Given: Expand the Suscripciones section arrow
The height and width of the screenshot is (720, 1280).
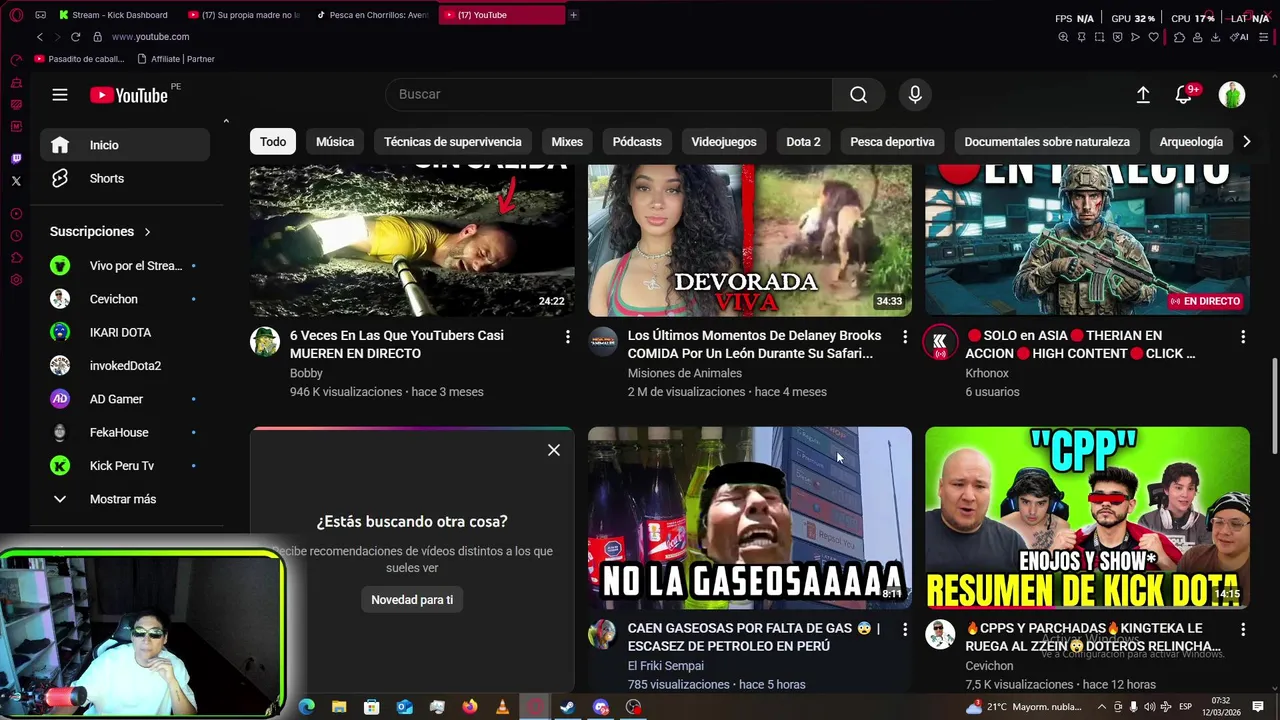Looking at the screenshot, I should pos(147,232).
